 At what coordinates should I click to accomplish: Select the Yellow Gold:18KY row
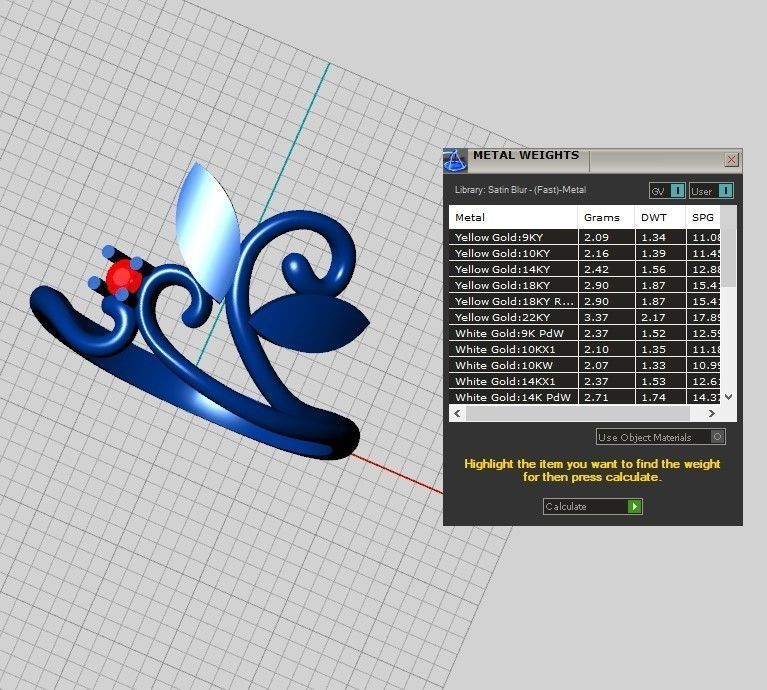[x=585, y=285]
